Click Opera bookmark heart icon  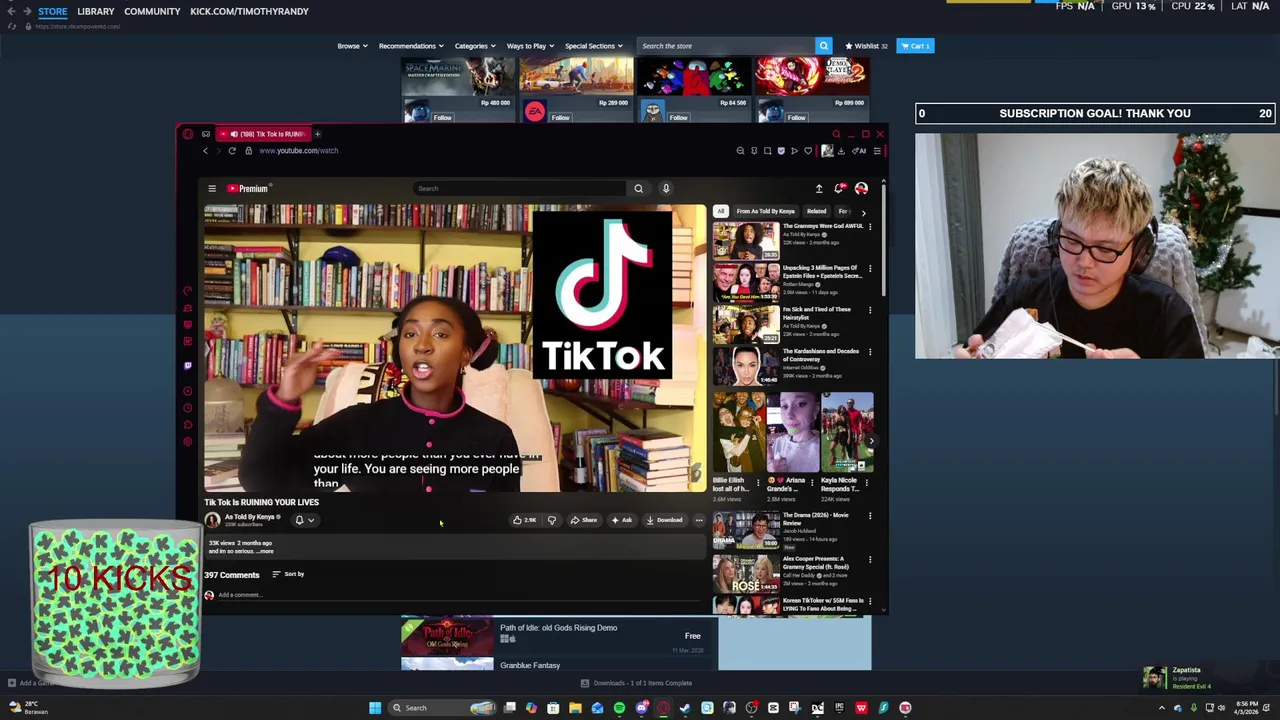808,151
